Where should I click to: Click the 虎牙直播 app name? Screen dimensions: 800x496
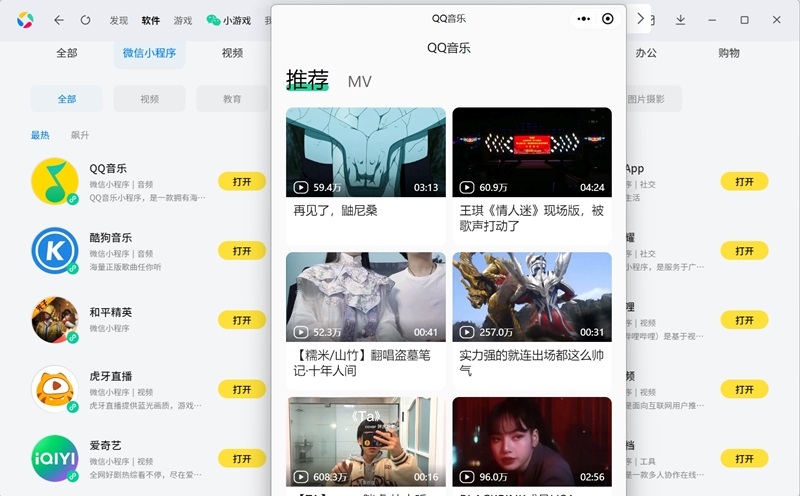click(111, 377)
